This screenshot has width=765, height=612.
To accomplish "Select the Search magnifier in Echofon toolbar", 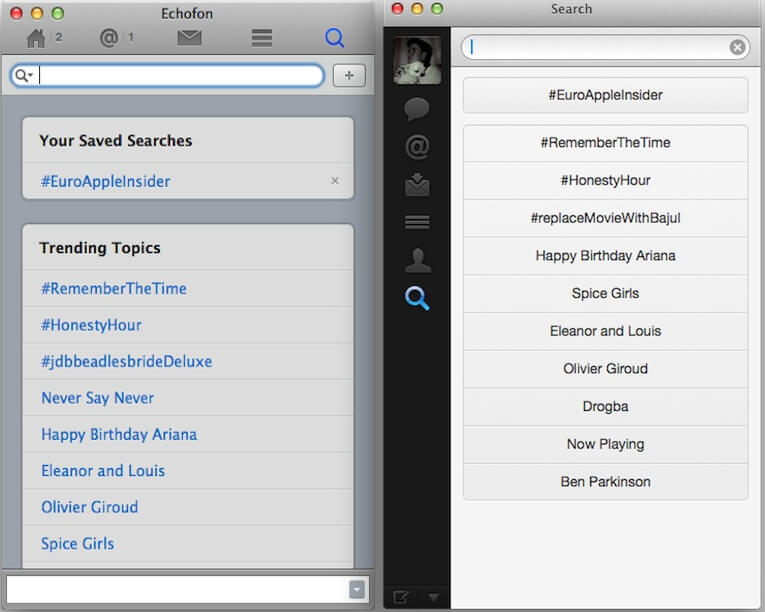I will point(335,38).
